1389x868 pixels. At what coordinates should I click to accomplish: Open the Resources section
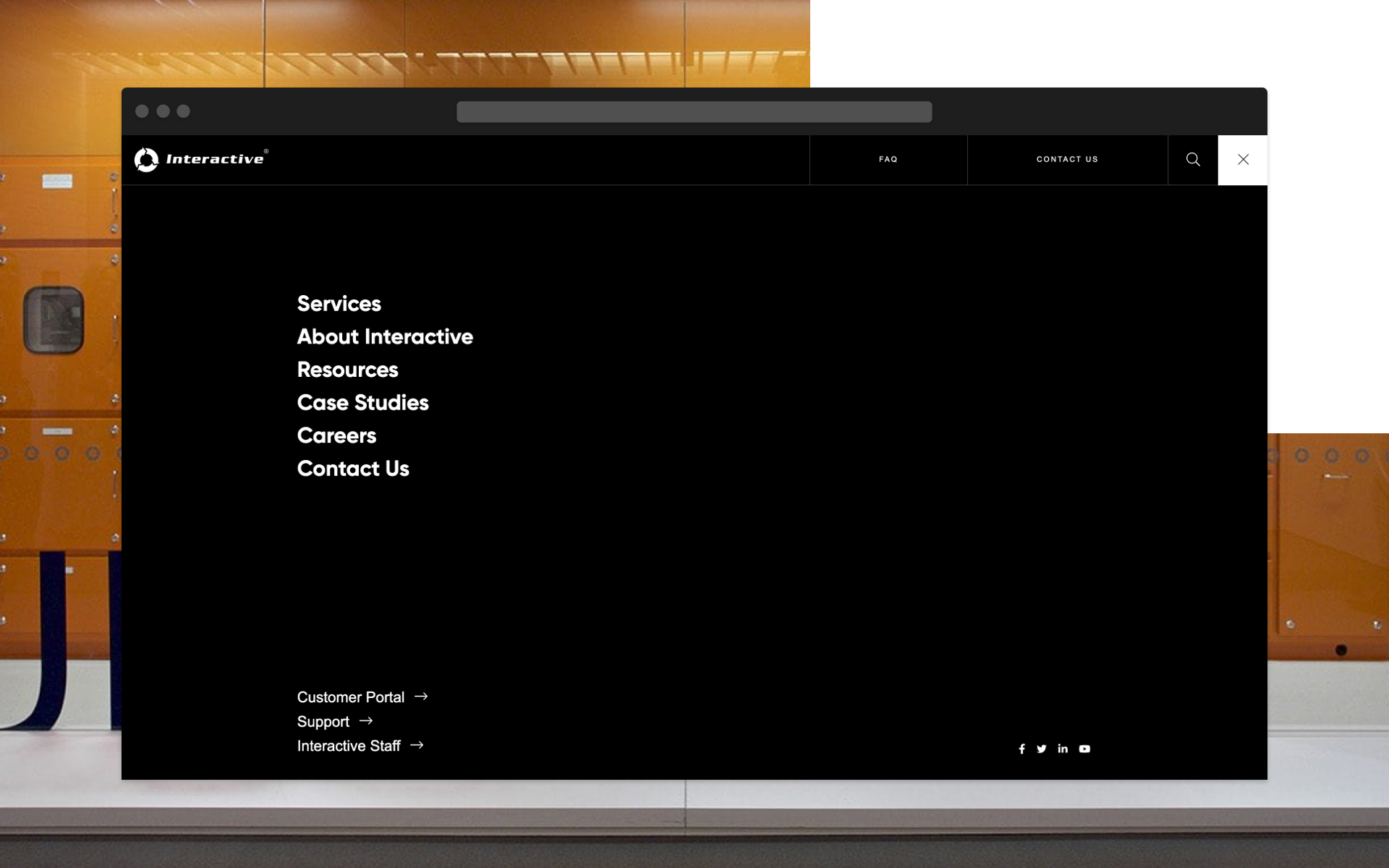(x=347, y=370)
